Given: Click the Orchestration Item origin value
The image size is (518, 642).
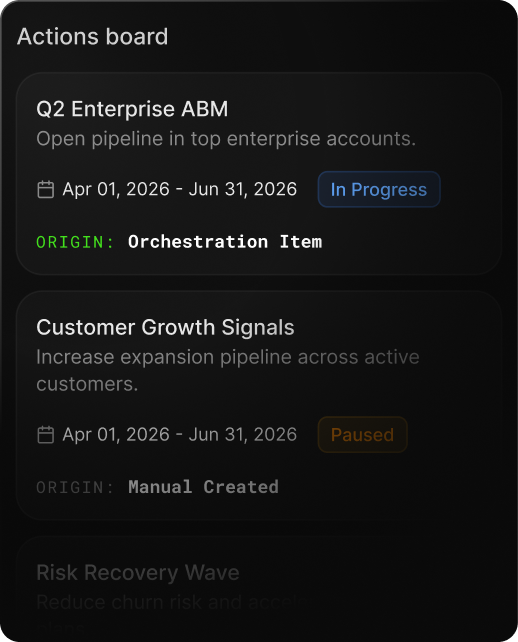Looking at the screenshot, I should pos(225,242).
